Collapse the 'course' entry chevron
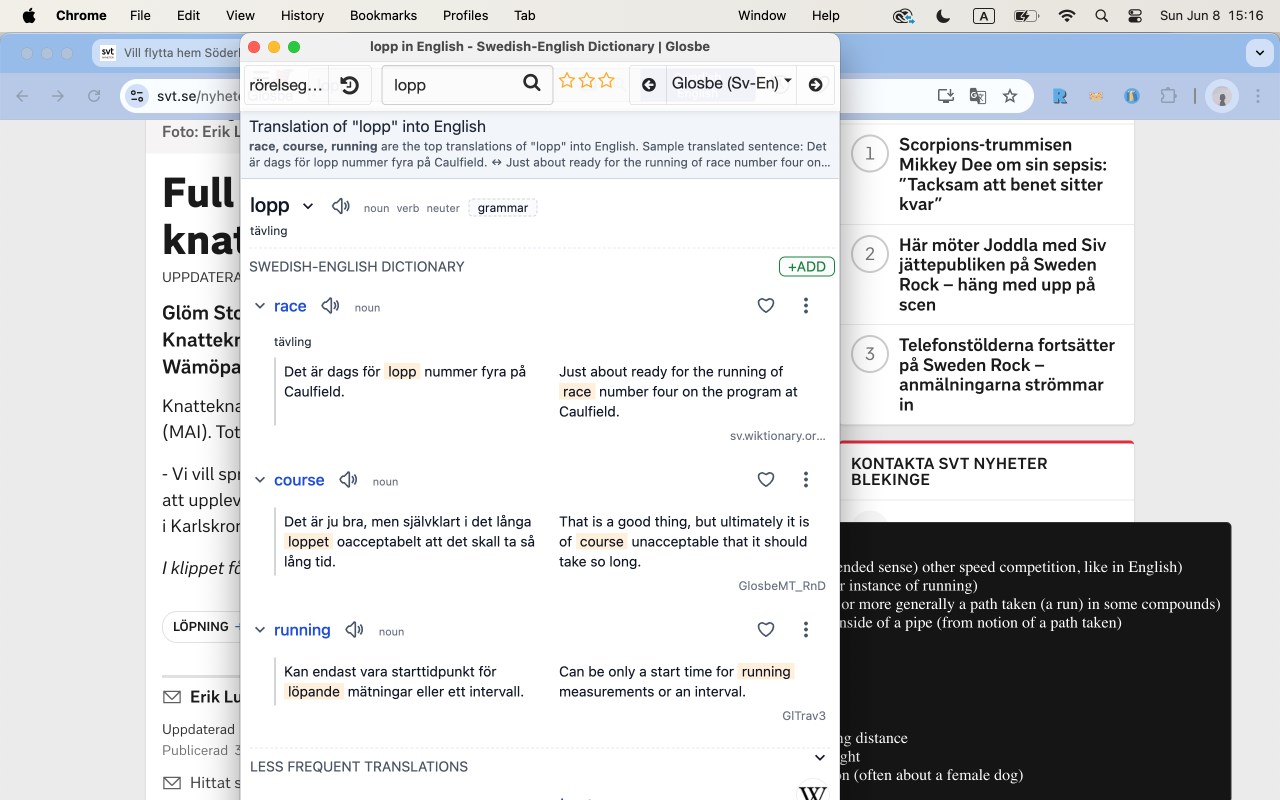Screen dimensions: 1280x800 coord(260,480)
